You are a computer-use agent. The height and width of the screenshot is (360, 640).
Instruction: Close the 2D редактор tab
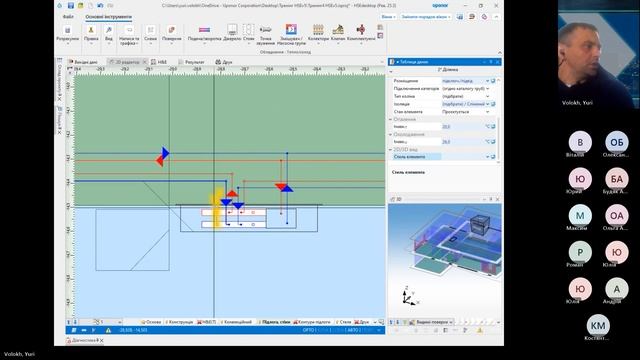point(144,62)
